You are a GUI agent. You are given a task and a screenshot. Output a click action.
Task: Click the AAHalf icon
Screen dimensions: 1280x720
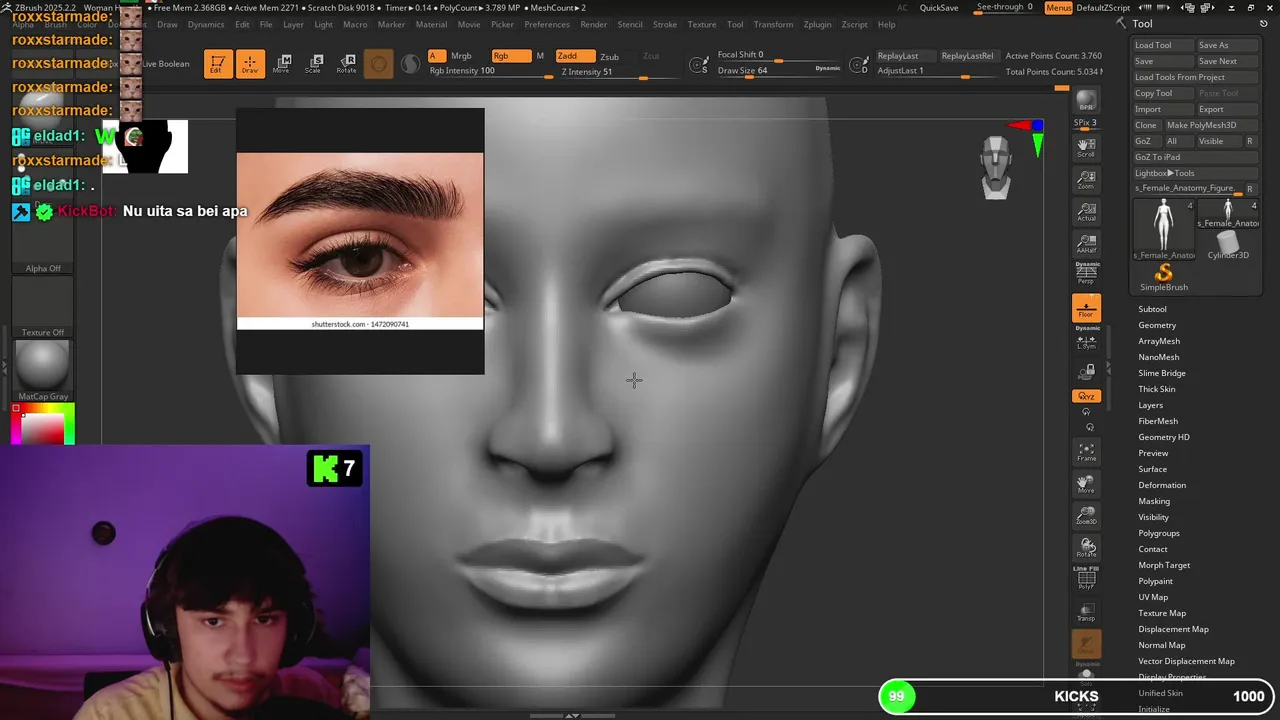pos(1086,244)
